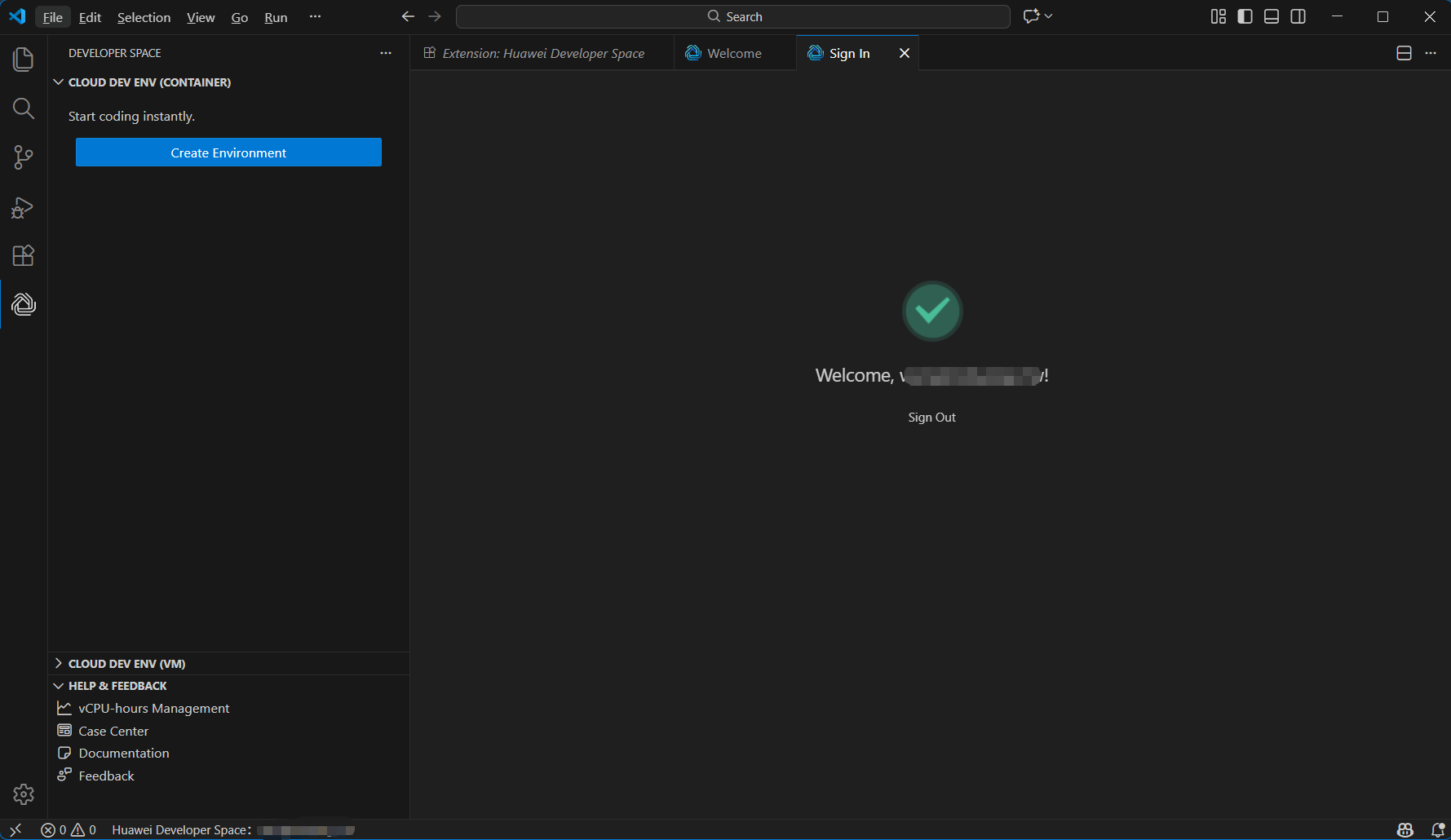1451x840 pixels.
Task: Open the Search view in activity bar
Action: tap(24, 108)
